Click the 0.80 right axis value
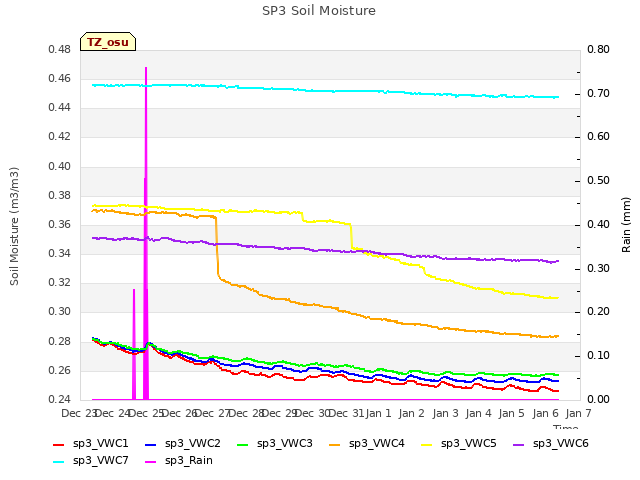 coord(598,50)
